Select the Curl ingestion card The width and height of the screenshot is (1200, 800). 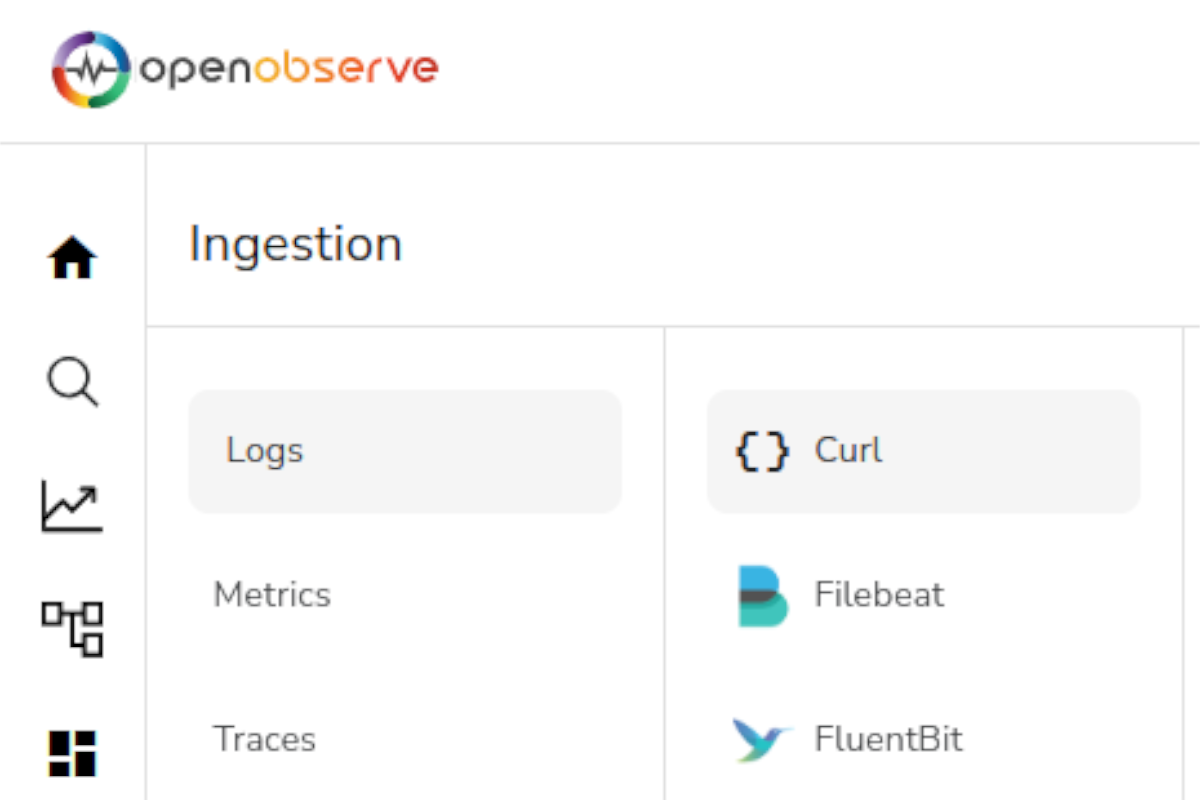click(922, 451)
